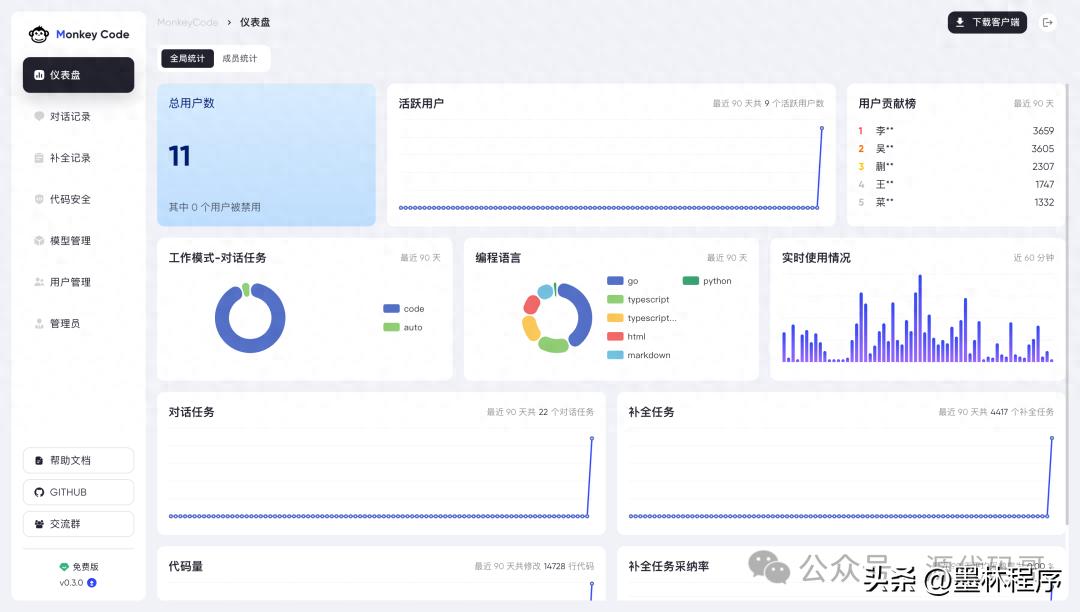
Task: Click the logout icon at top right
Action: pyautogui.click(x=1048, y=22)
